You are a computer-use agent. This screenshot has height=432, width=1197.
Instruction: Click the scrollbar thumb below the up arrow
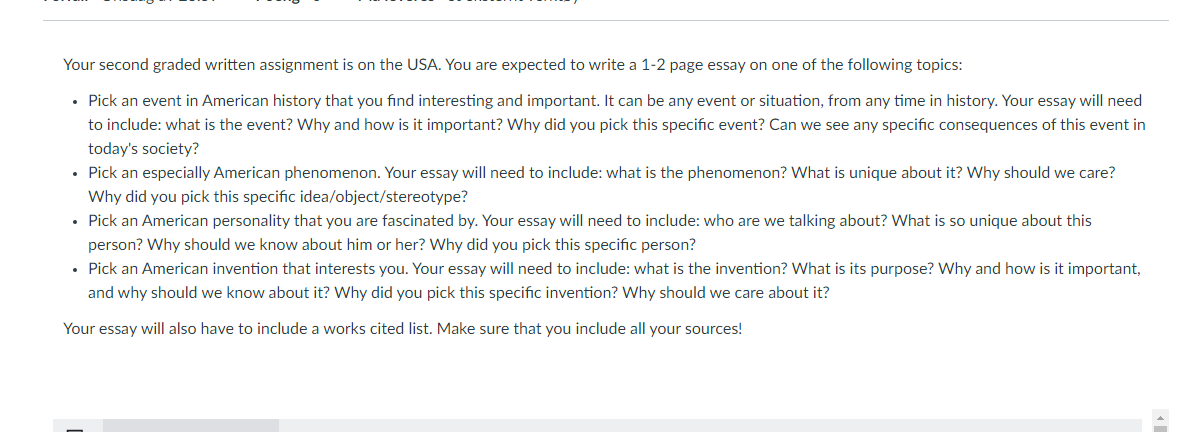point(1160,429)
